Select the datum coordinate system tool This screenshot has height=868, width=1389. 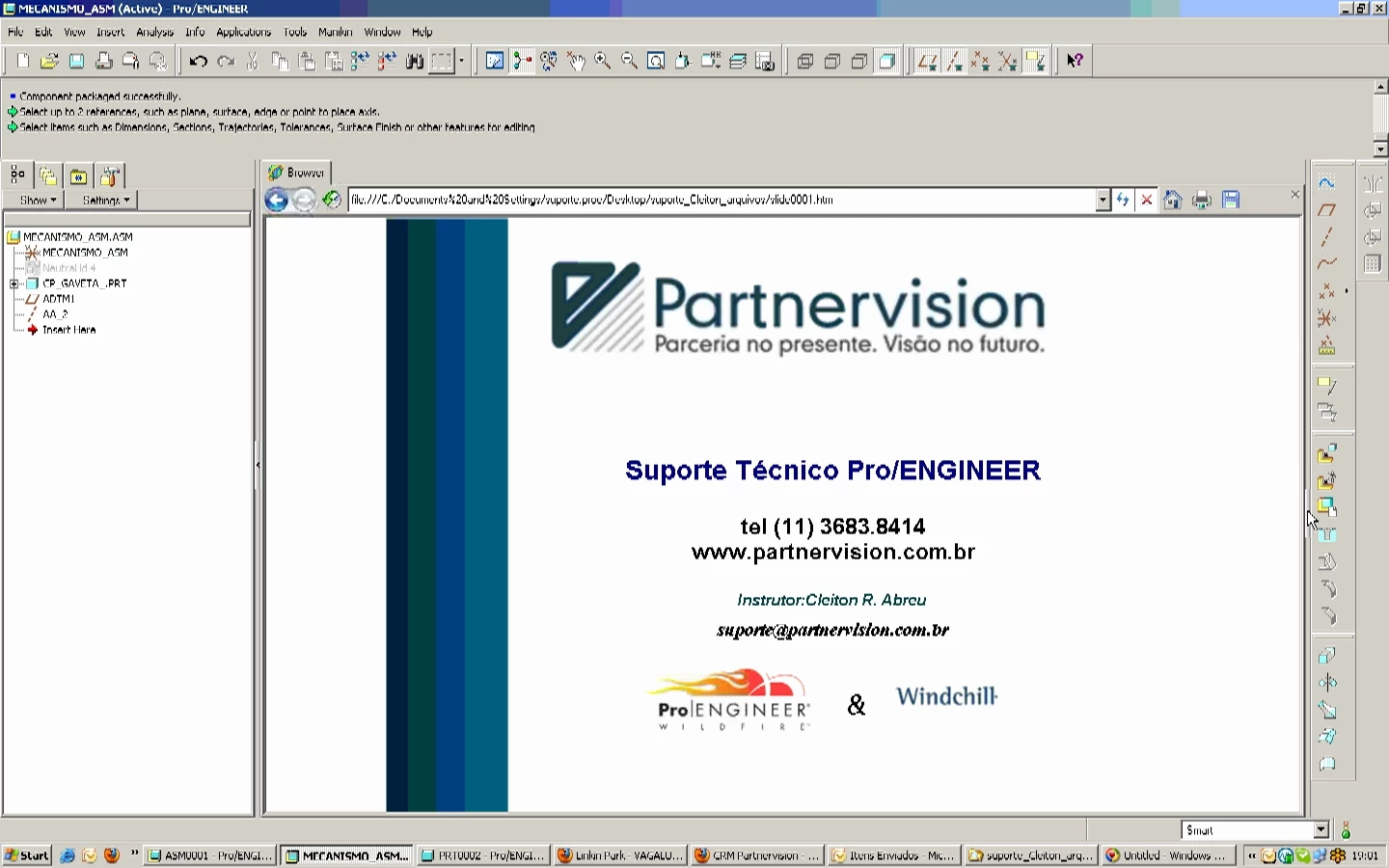(1327, 318)
